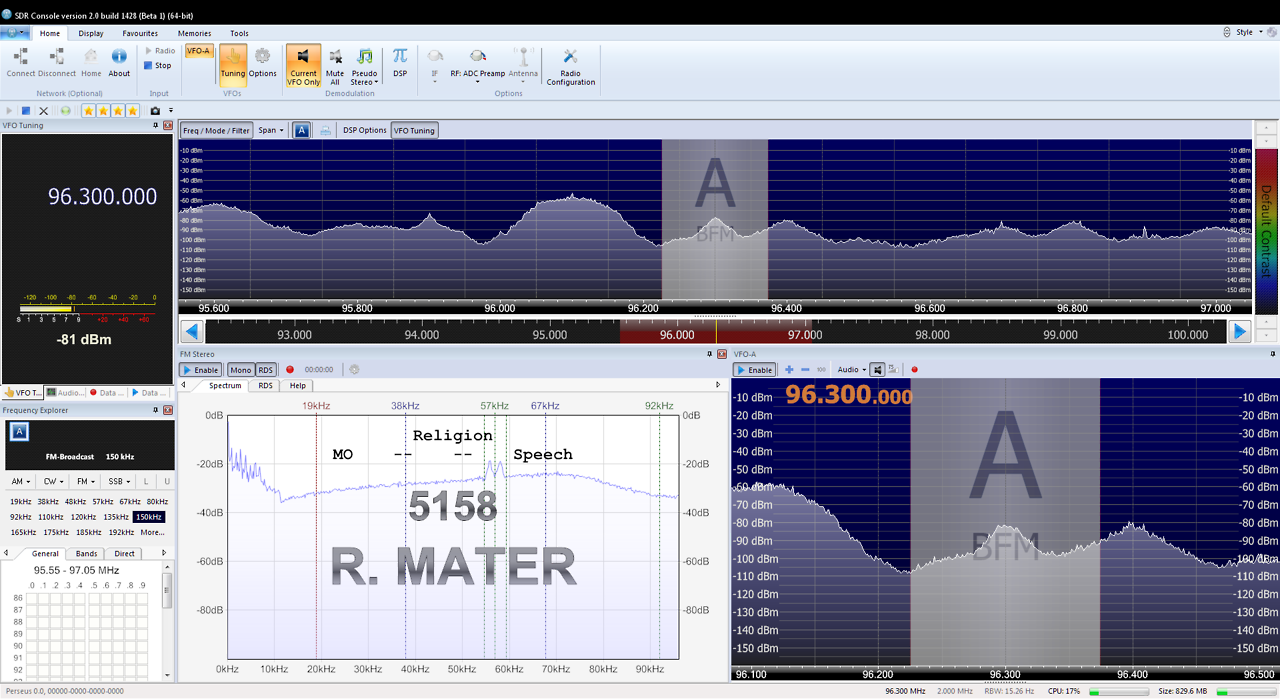
Task: Stop the radio input
Action: point(158,66)
